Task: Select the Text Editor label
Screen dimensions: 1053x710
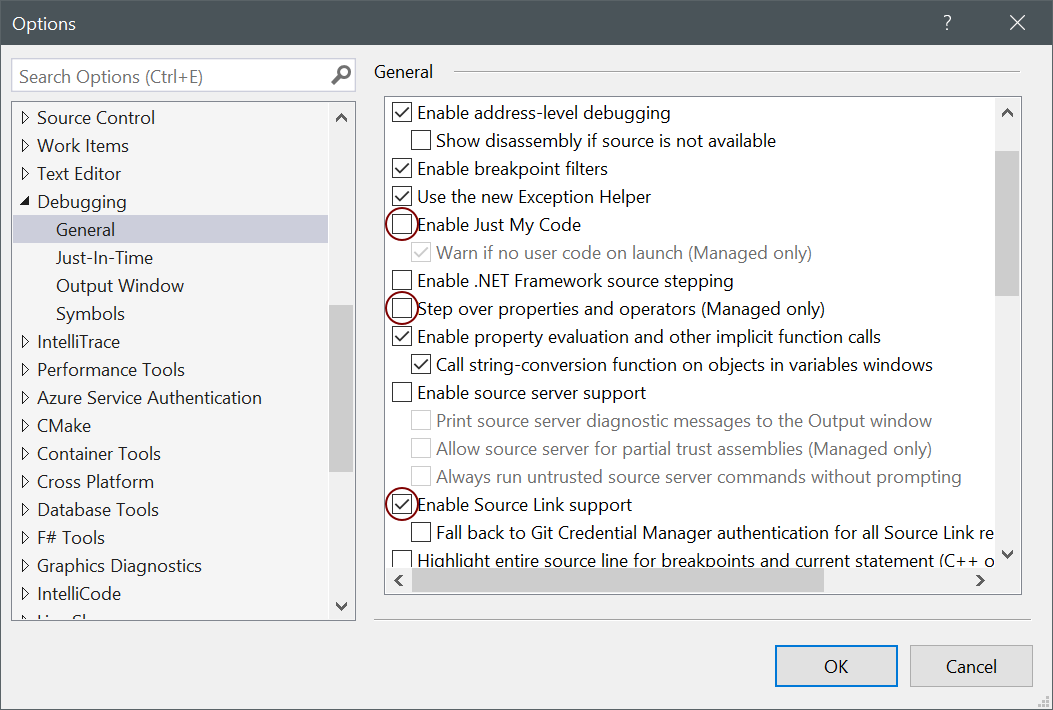Action: click(79, 174)
